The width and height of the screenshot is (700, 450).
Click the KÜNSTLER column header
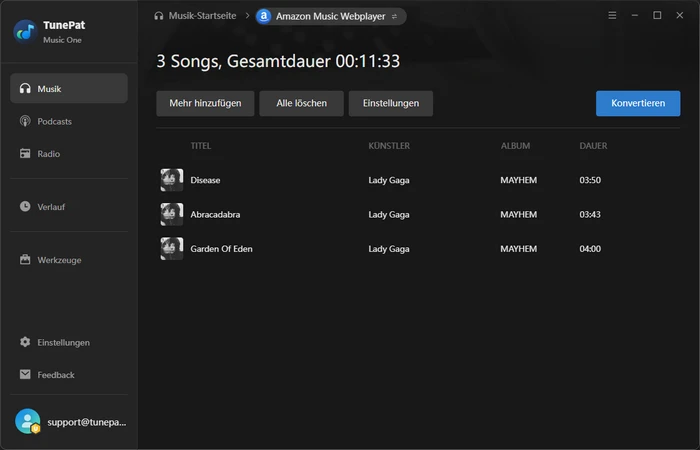pos(389,146)
